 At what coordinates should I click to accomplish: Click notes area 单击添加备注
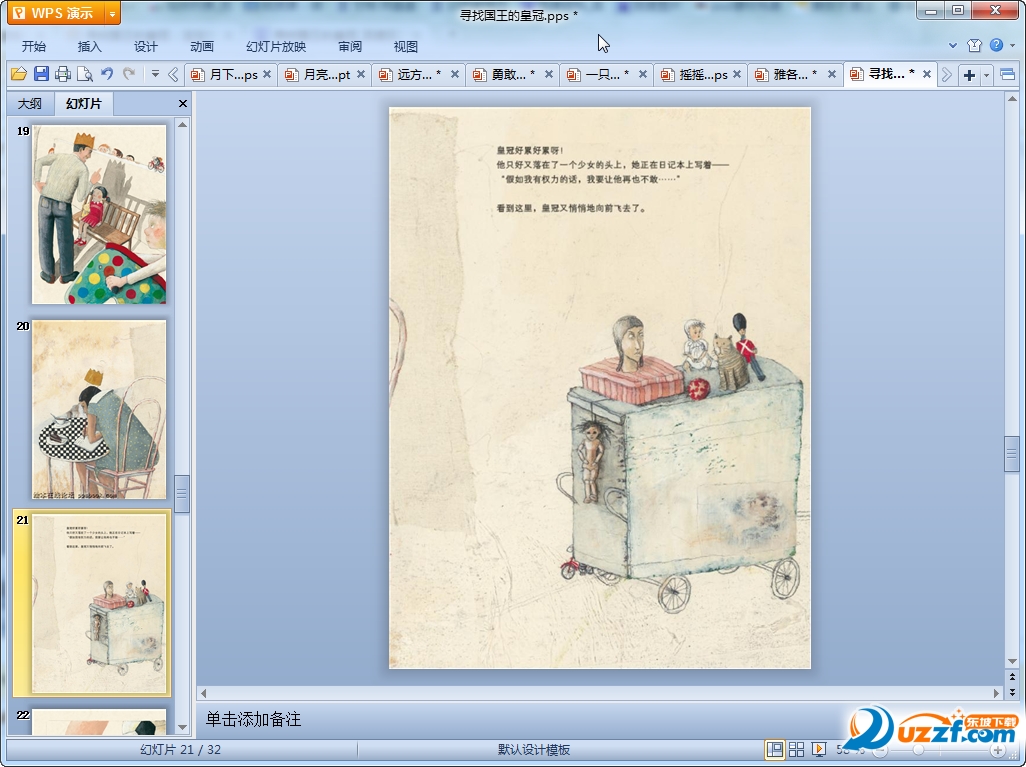pyautogui.click(x=253, y=719)
